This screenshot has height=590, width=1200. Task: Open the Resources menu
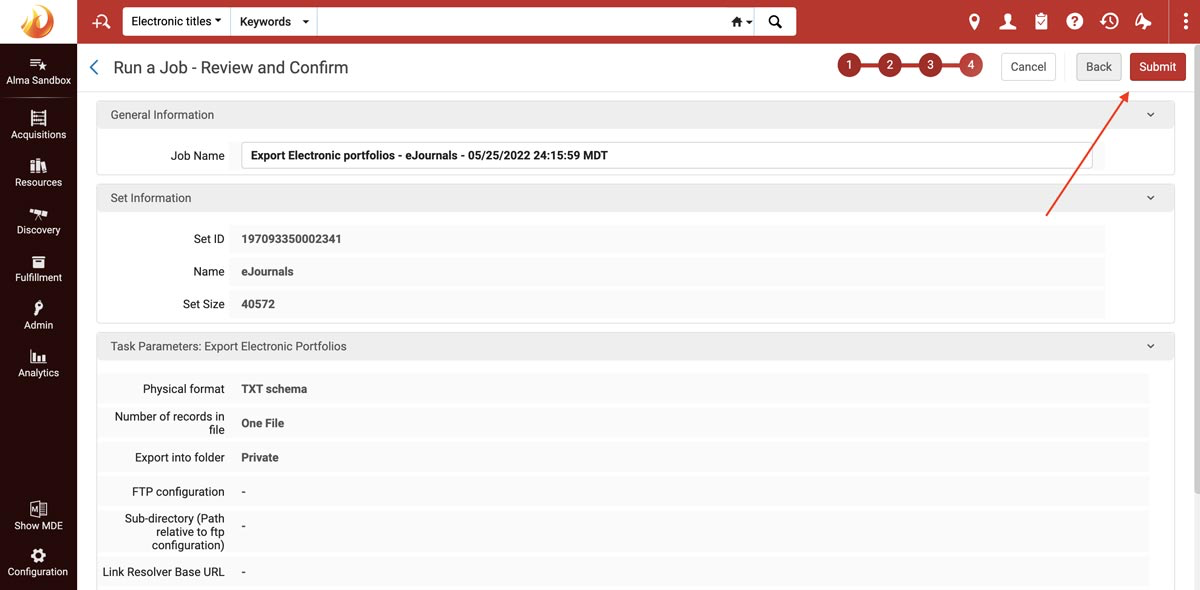click(38, 173)
